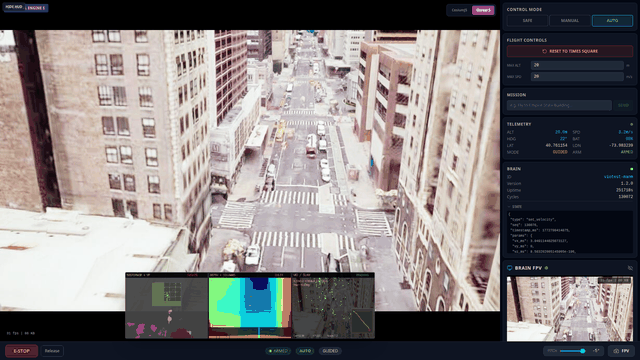The image size is (640, 360).
Task: Select the AUTO control mode
Action: coord(612,20)
